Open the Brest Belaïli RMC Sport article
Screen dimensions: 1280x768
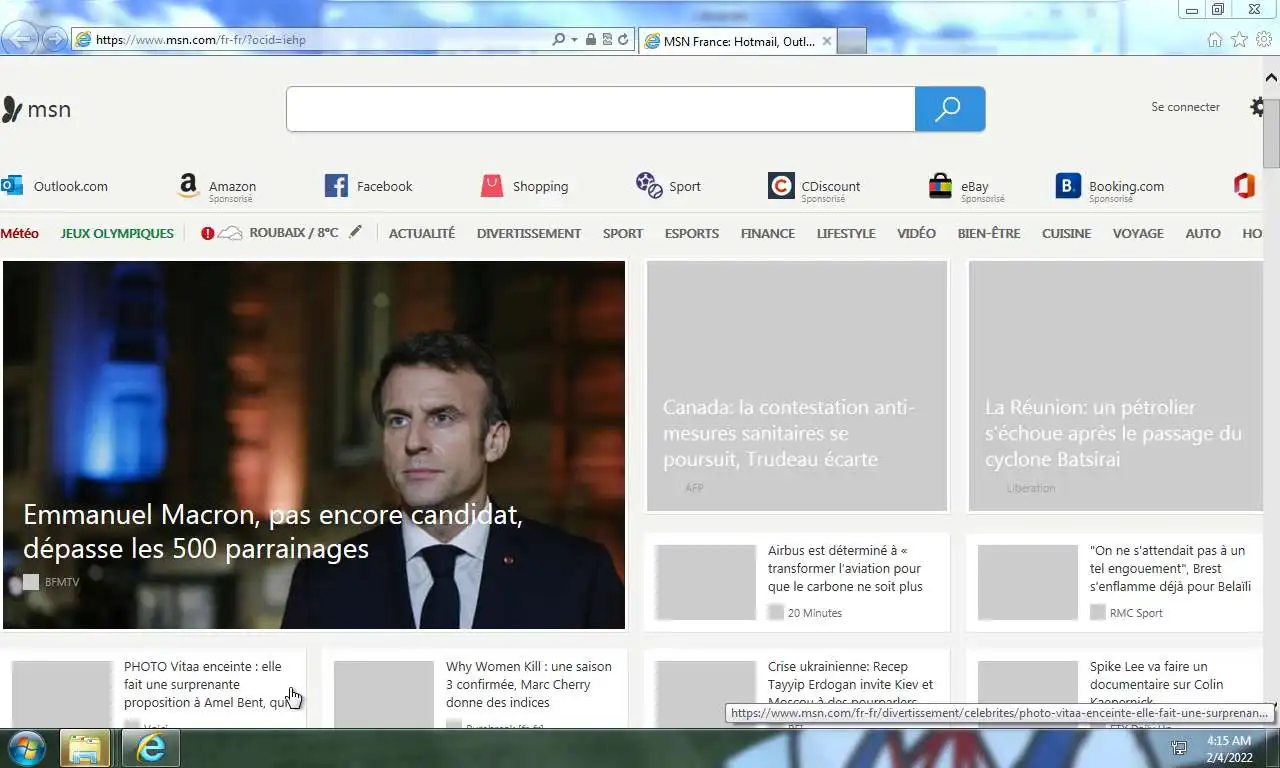coord(1170,568)
